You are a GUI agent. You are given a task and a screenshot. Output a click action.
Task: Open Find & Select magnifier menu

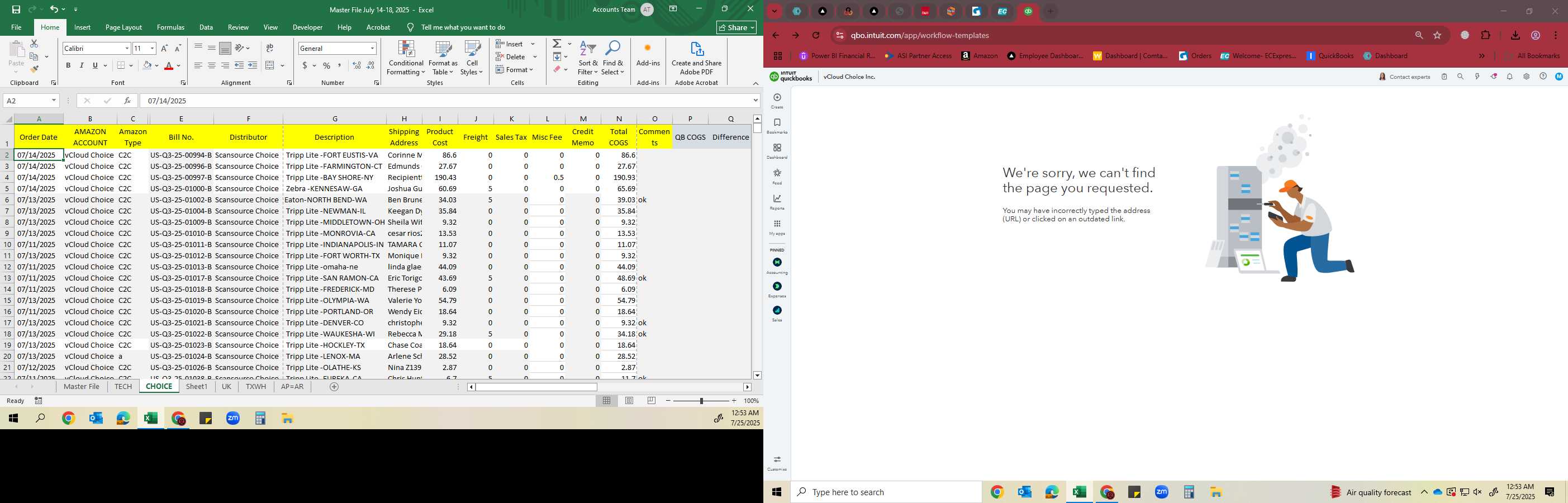[x=613, y=58]
